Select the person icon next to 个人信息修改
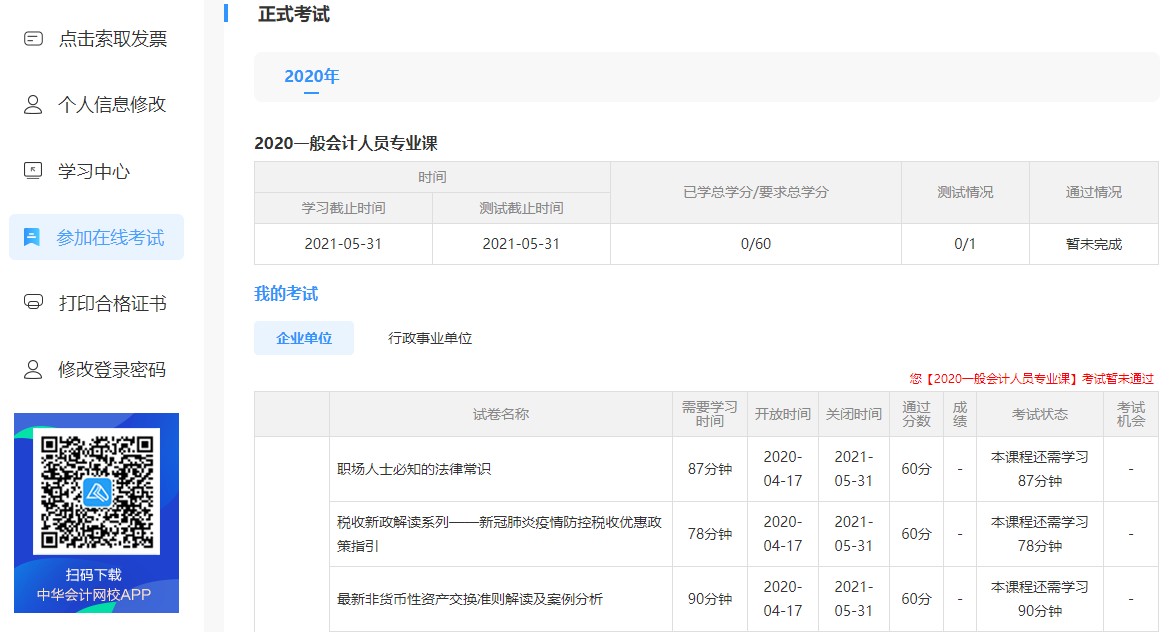1175x632 pixels. [31, 104]
